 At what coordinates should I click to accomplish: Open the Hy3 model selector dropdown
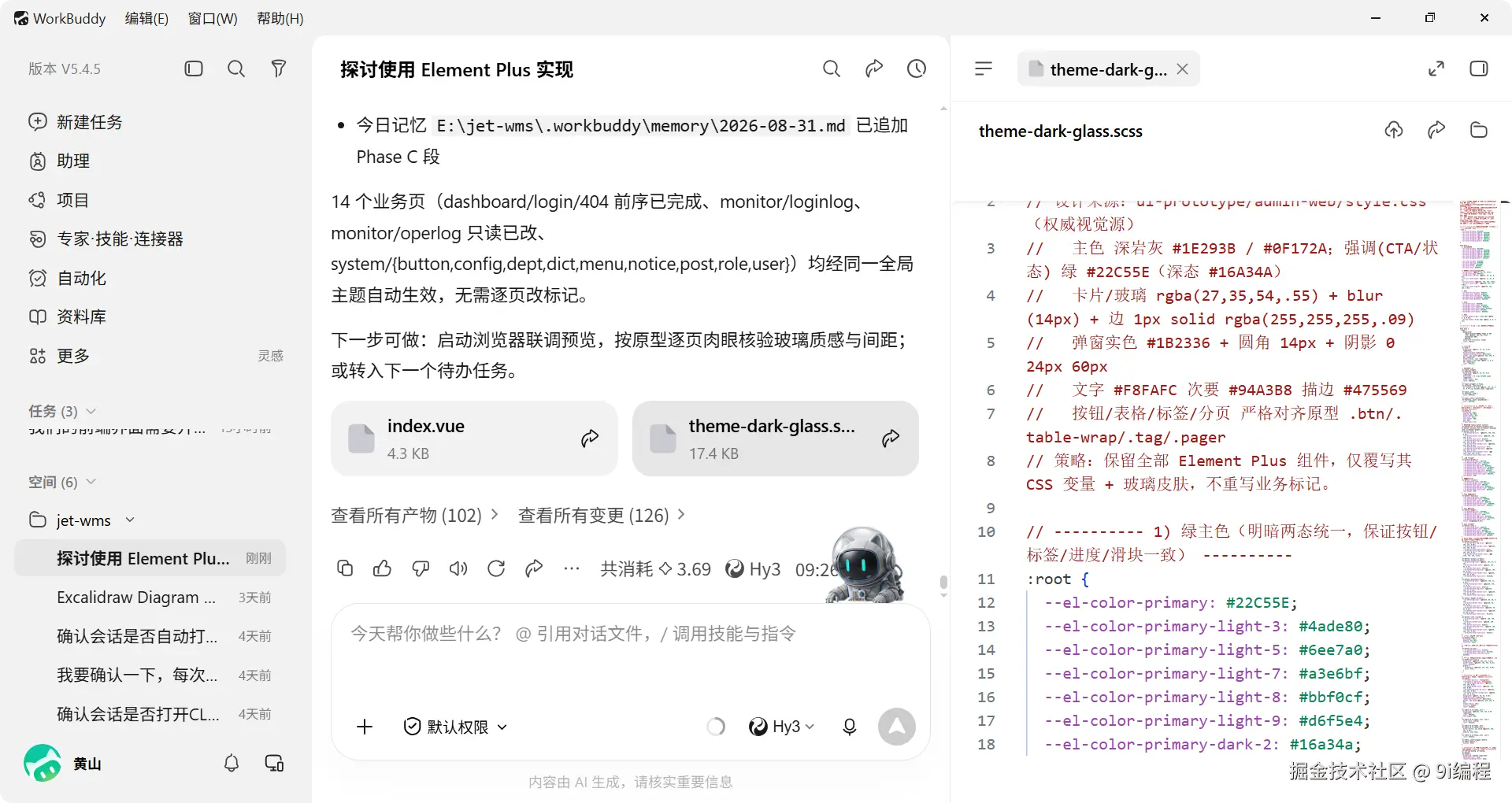tap(781, 727)
